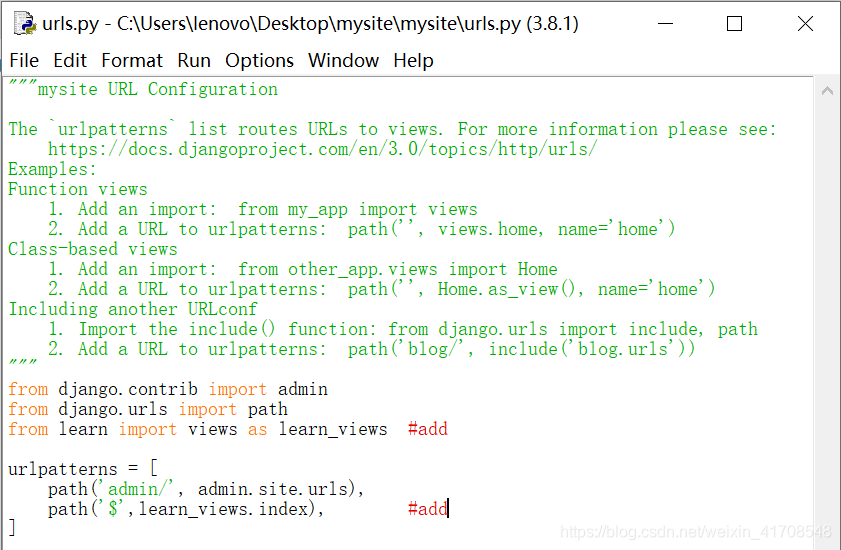Click the closing bracket ']' line
Viewport: 841px width, 550px height.
(x=12, y=528)
